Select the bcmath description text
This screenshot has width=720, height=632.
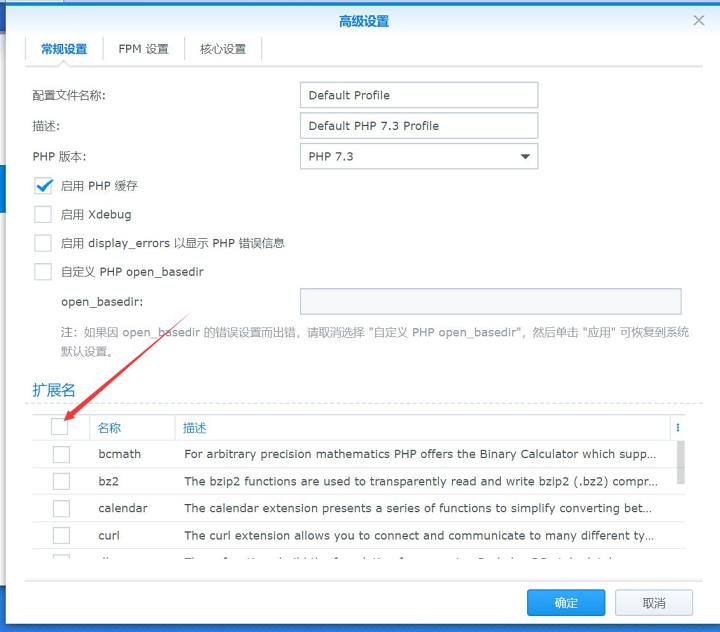420,454
